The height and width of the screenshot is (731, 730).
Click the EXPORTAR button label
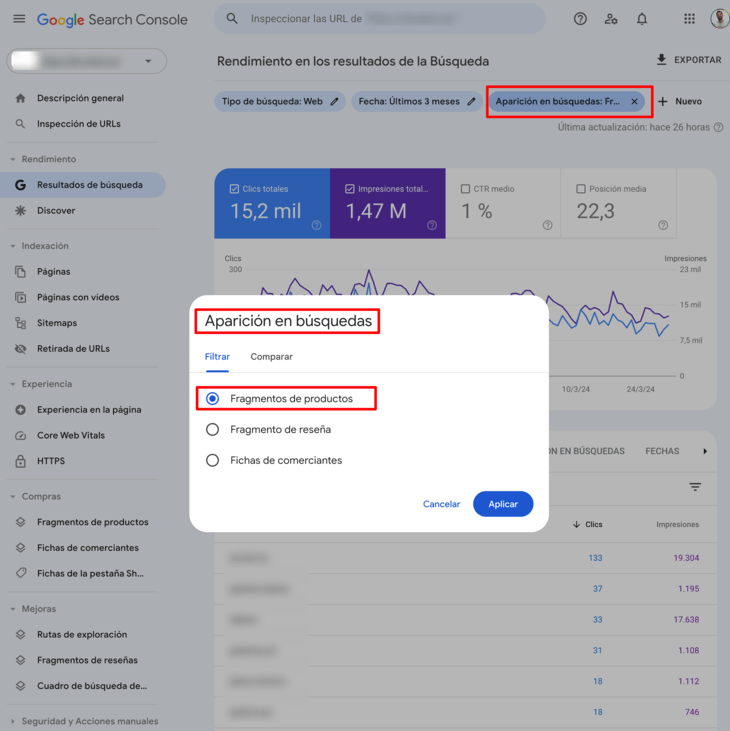click(x=697, y=60)
